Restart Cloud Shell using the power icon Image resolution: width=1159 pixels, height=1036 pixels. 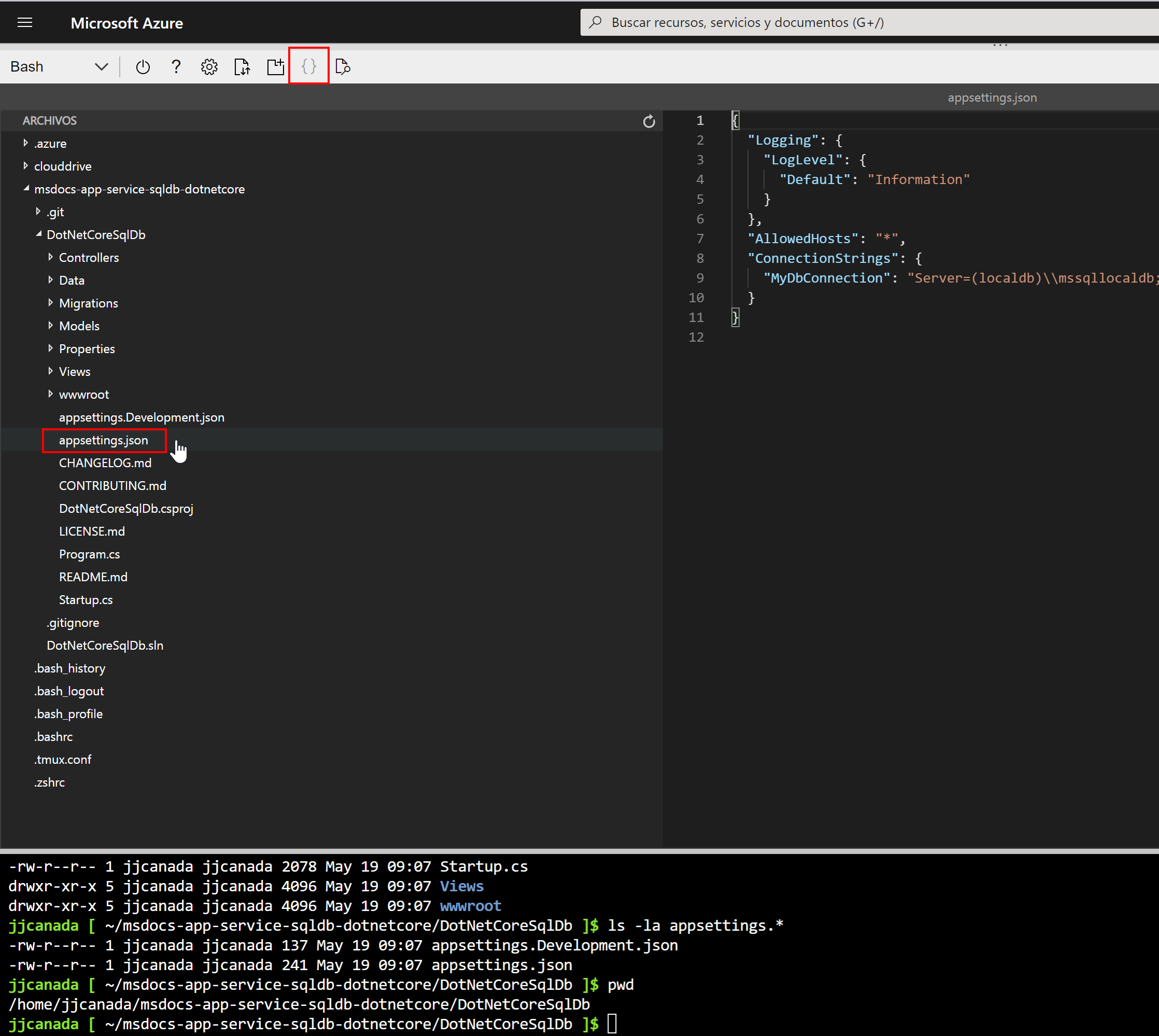coord(142,66)
